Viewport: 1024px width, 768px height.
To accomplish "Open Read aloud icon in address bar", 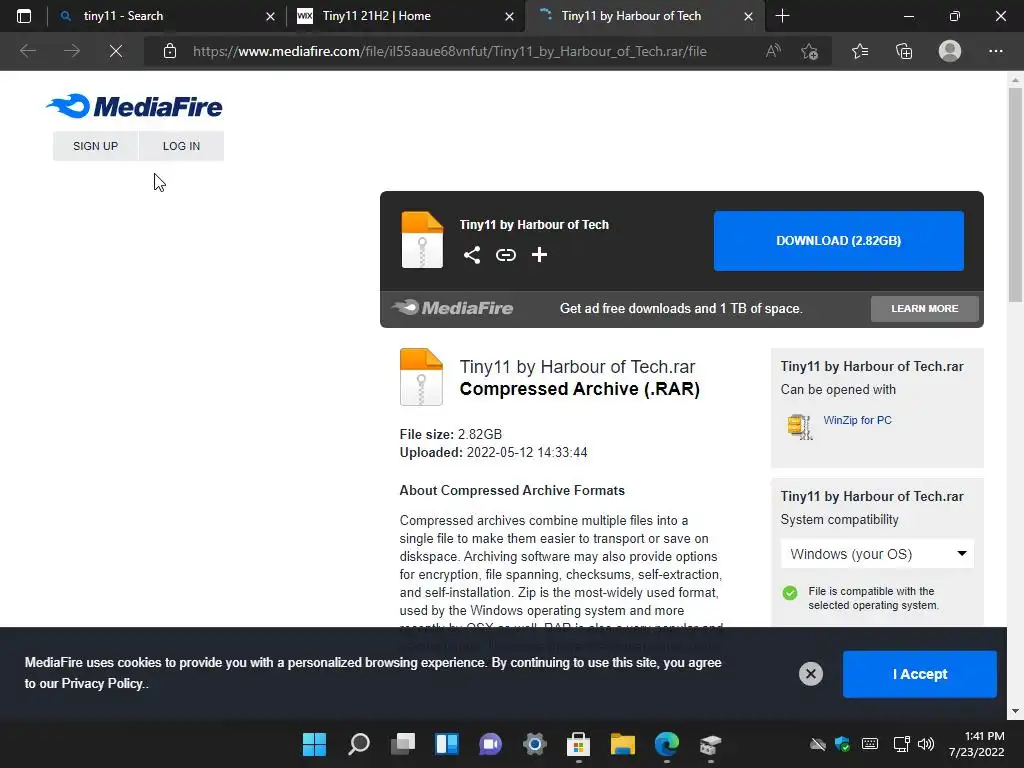I will coord(773,51).
